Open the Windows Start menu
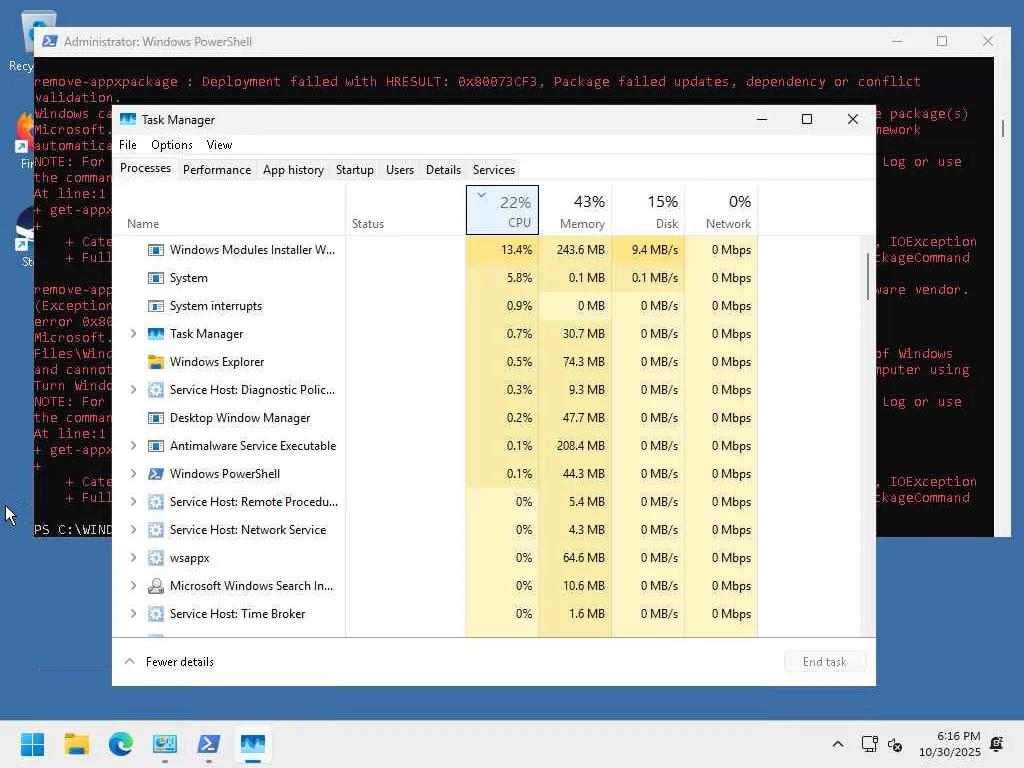The height and width of the screenshot is (768, 1024). (x=33, y=744)
